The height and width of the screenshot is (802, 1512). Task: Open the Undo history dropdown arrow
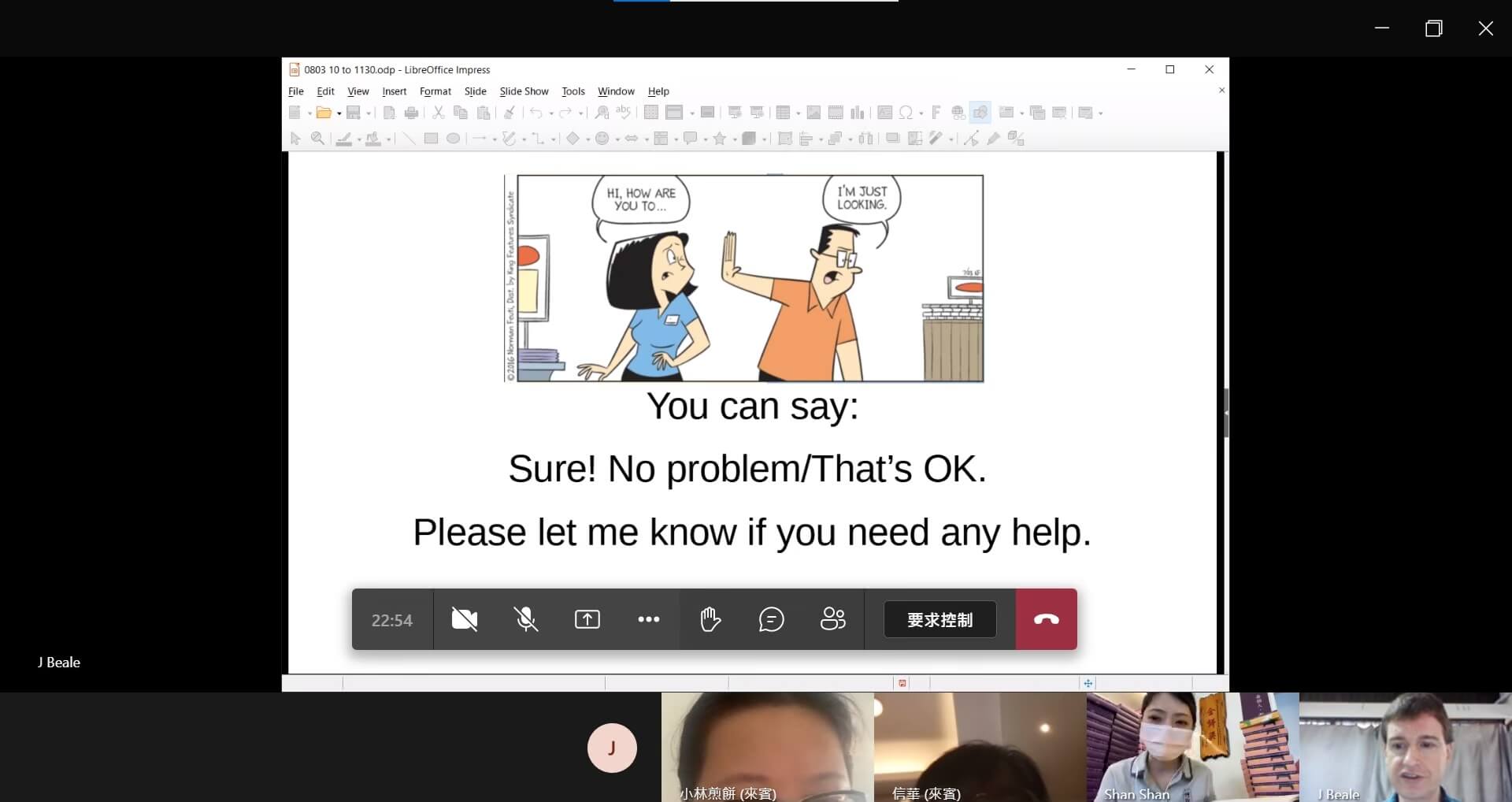tap(551, 113)
